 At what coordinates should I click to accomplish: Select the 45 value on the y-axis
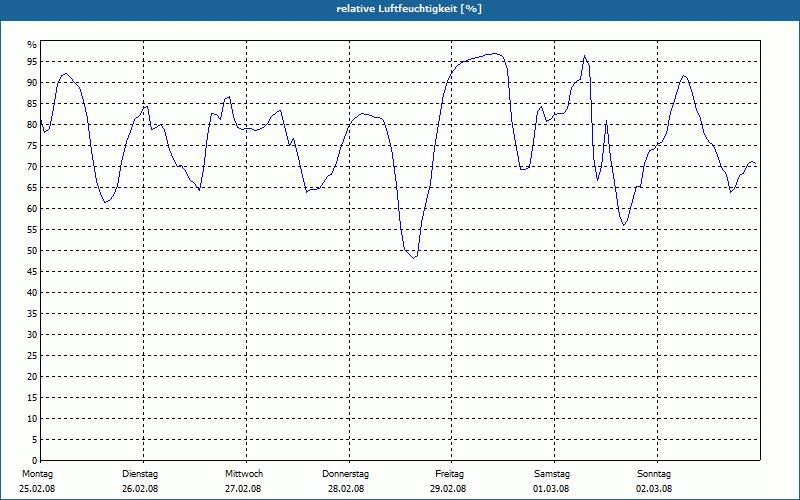[x=32, y=271]
